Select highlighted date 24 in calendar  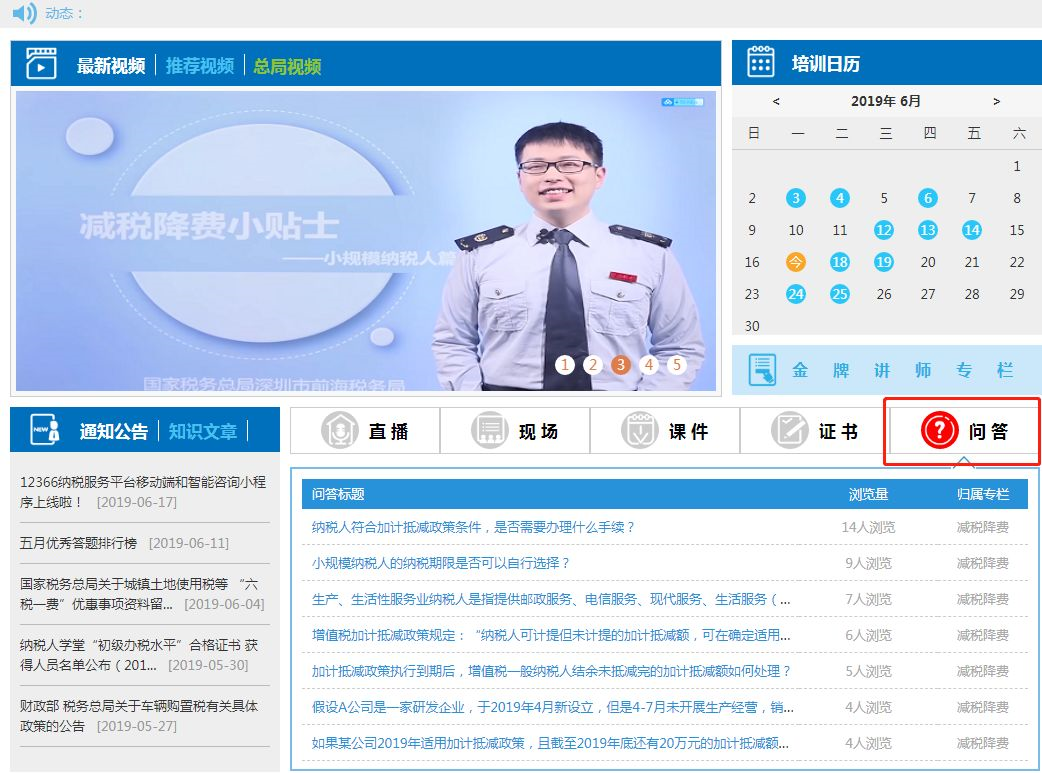click(796, 294)
